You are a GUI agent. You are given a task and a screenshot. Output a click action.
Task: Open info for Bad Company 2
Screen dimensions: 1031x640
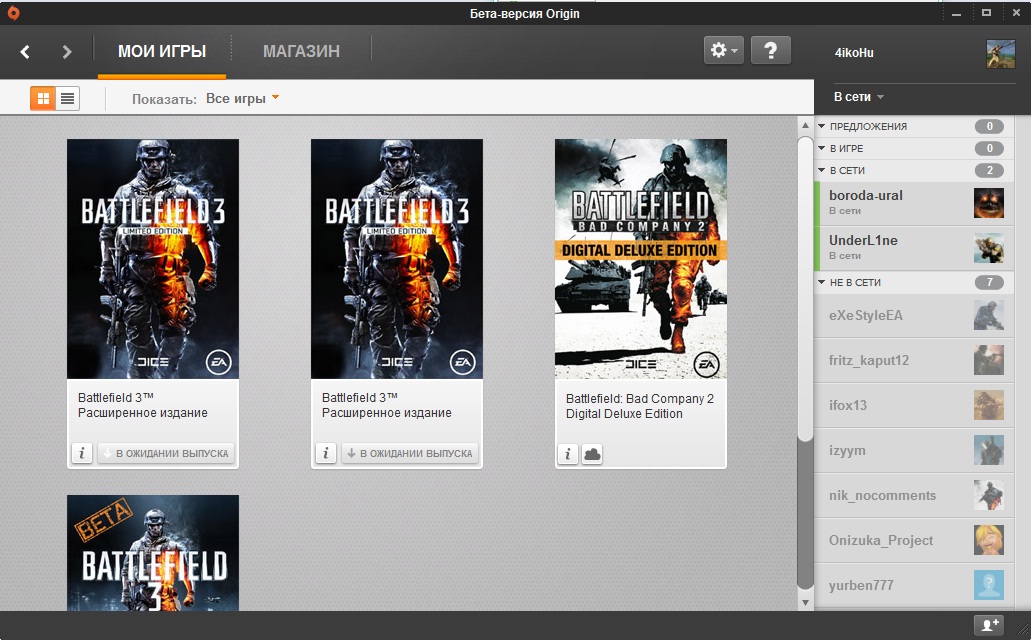(x=567, y=454)
